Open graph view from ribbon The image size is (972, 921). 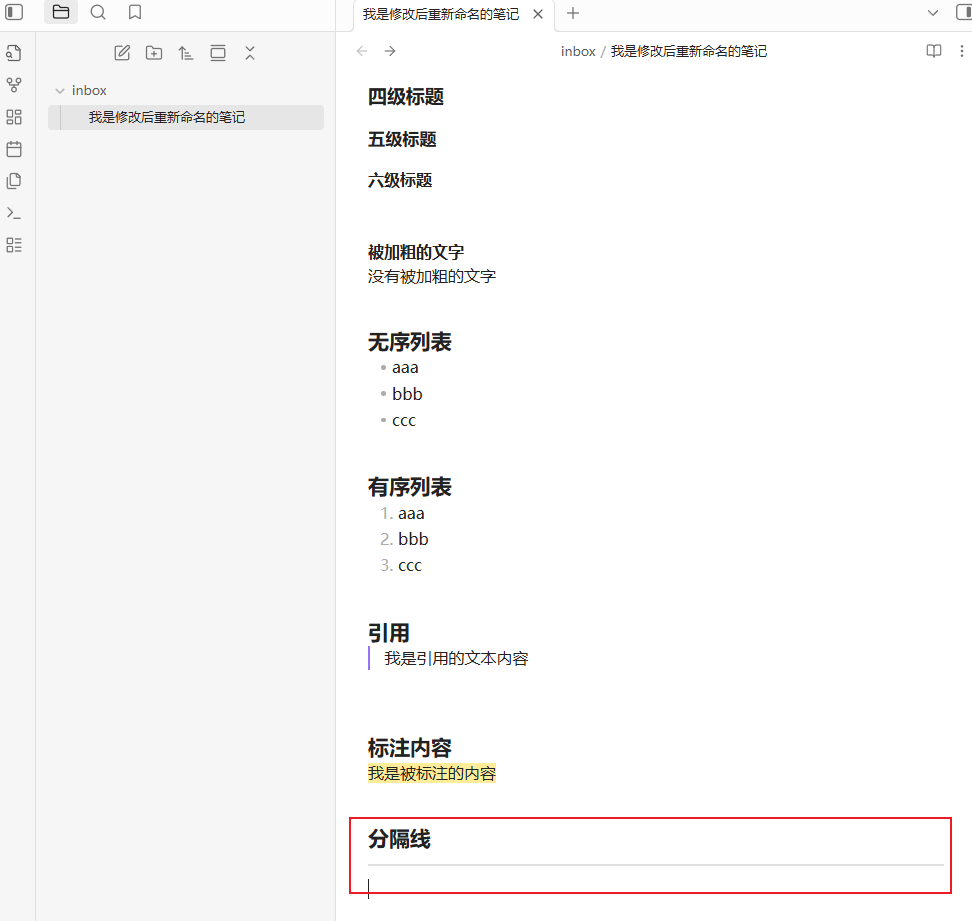coord(14,85)
